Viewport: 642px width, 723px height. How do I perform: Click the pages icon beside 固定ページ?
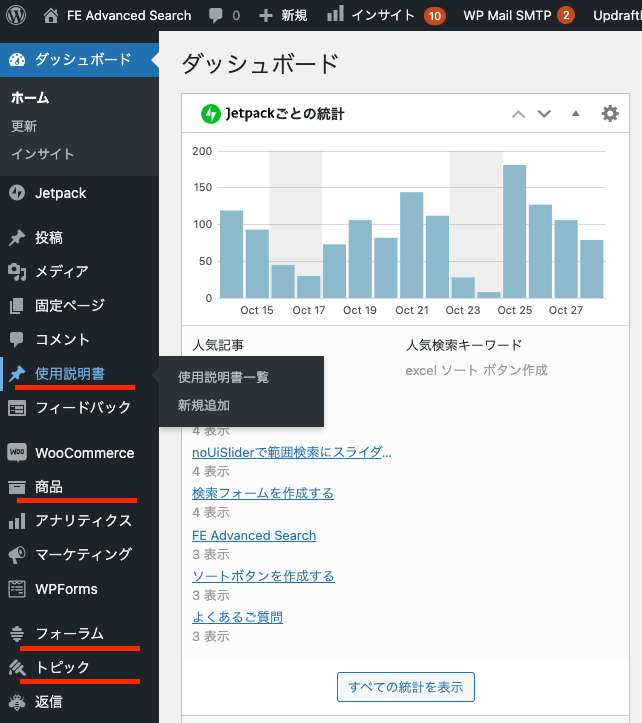pyautogui.click(x=17, y=305)
